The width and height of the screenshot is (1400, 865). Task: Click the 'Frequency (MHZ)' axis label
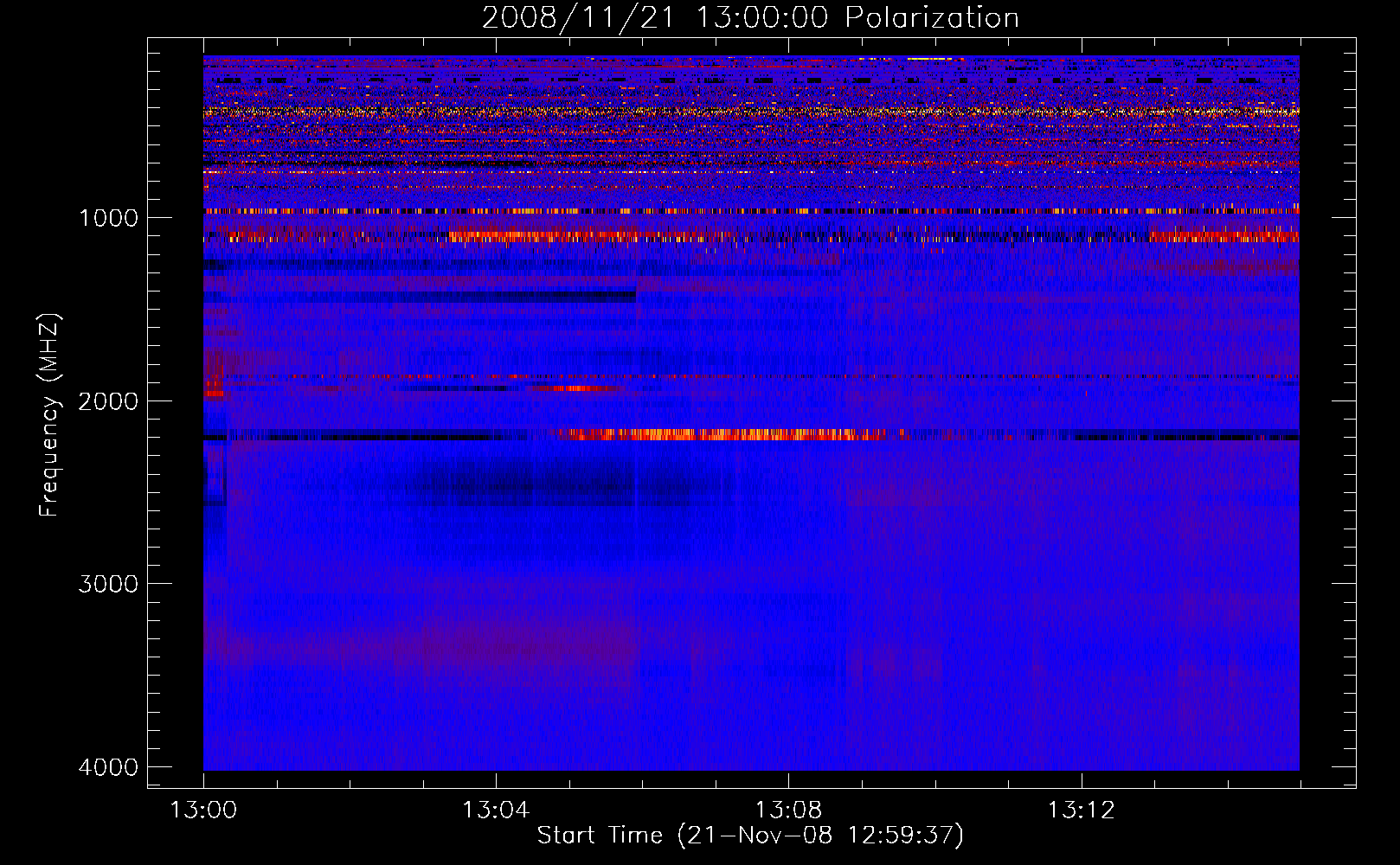tap(49, 414)
